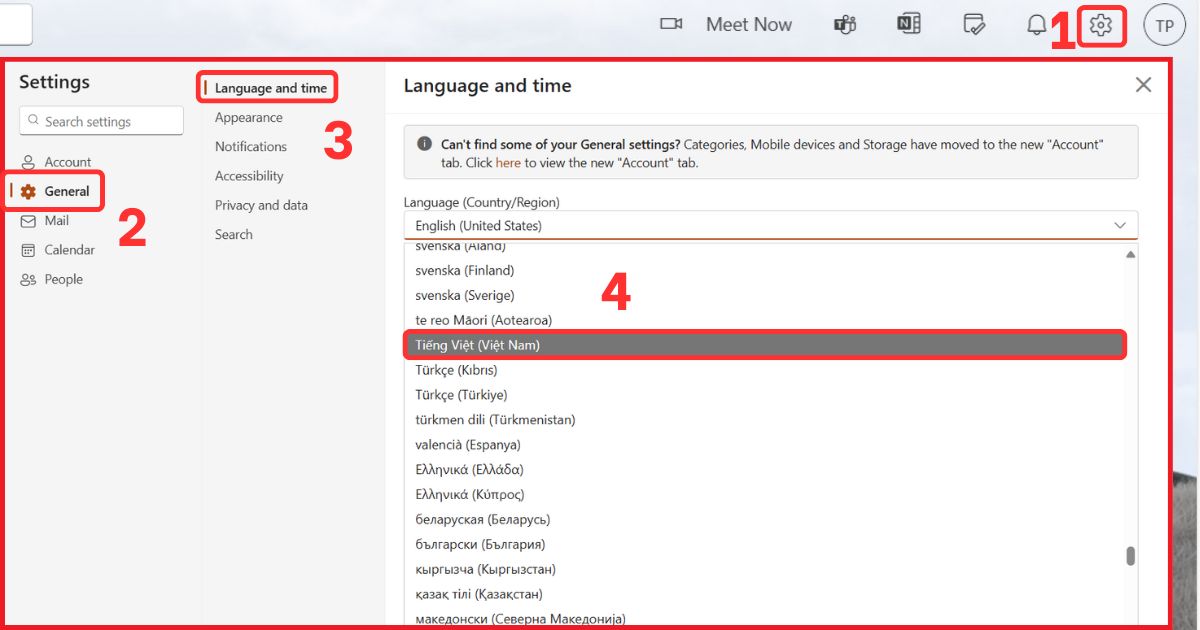This screenshot has width=1200, height=630.
Task: Open OneNote from the app bar
Action: pyautogui.click(x=908, y=24)
